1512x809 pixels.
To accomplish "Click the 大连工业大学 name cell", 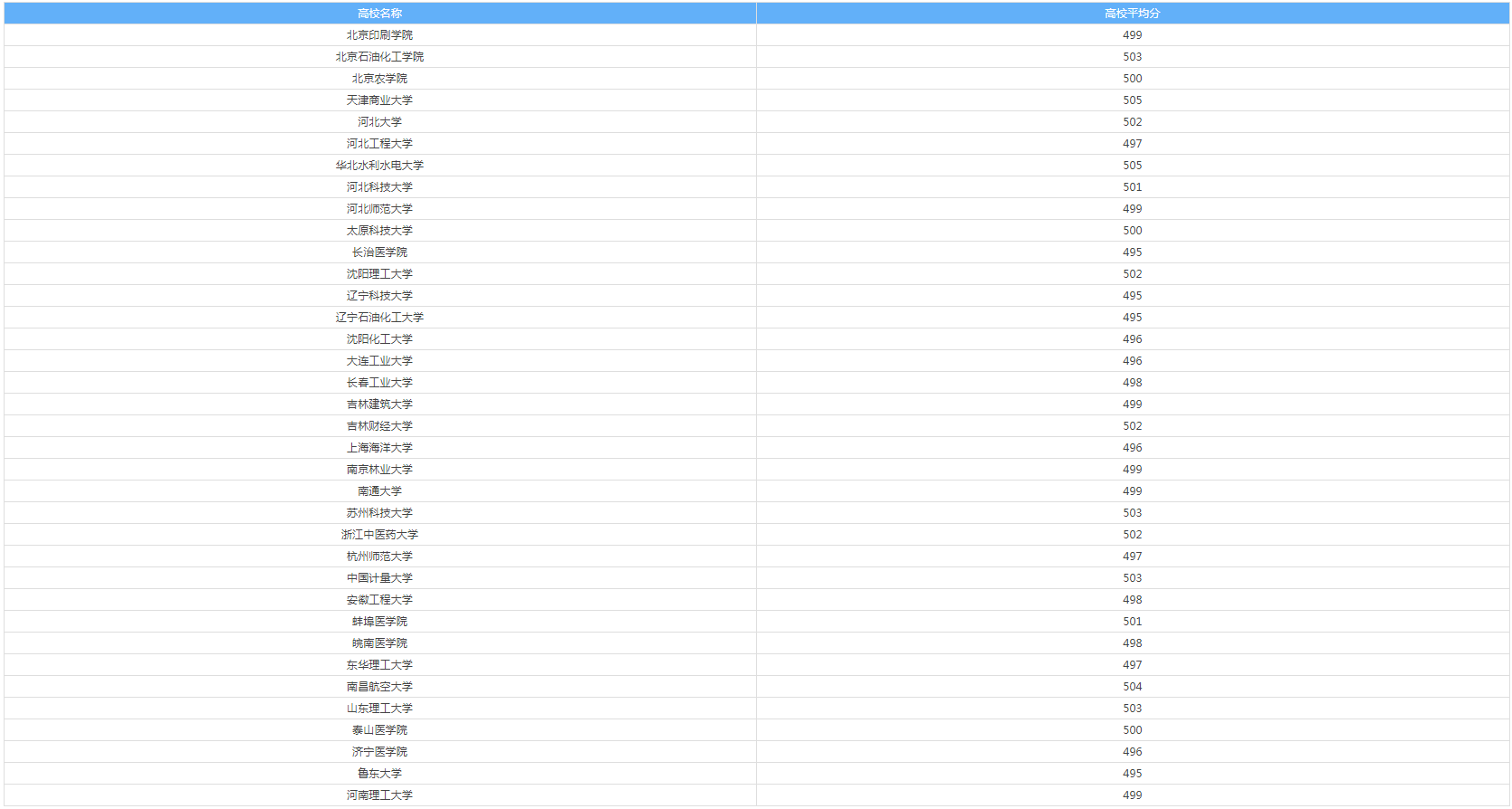I will coord(379,361).
